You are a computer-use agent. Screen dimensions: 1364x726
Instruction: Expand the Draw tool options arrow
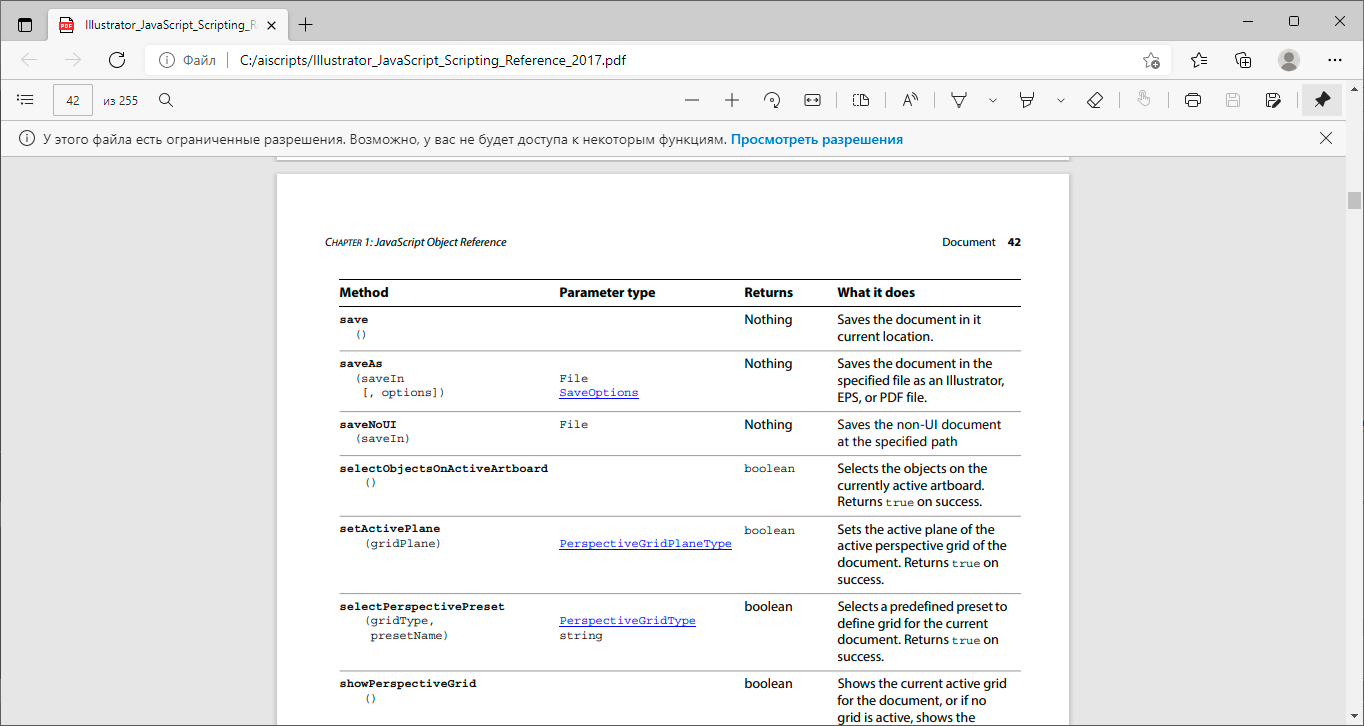pyautogui.click(x=992, y=100)
